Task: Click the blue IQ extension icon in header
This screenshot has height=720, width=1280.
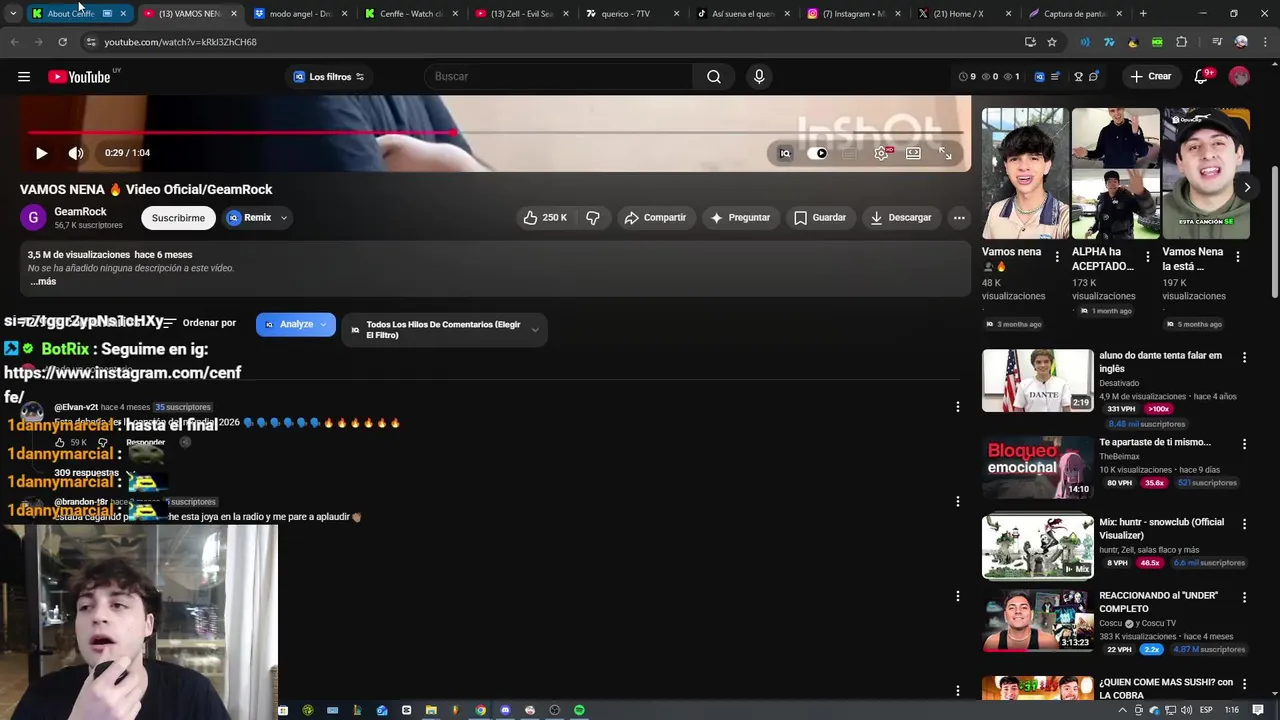Action: pos(1039,77)
